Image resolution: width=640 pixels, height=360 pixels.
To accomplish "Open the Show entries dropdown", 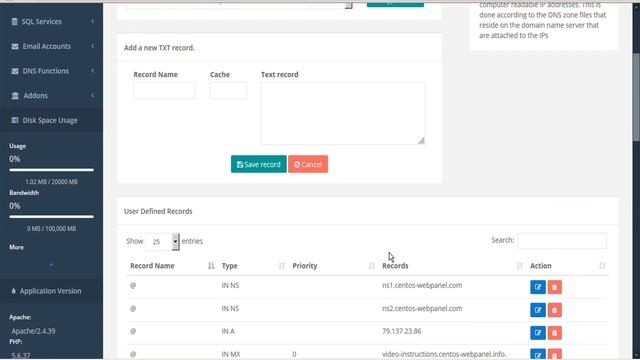I will pyautogui.click(x=162, y=242).
